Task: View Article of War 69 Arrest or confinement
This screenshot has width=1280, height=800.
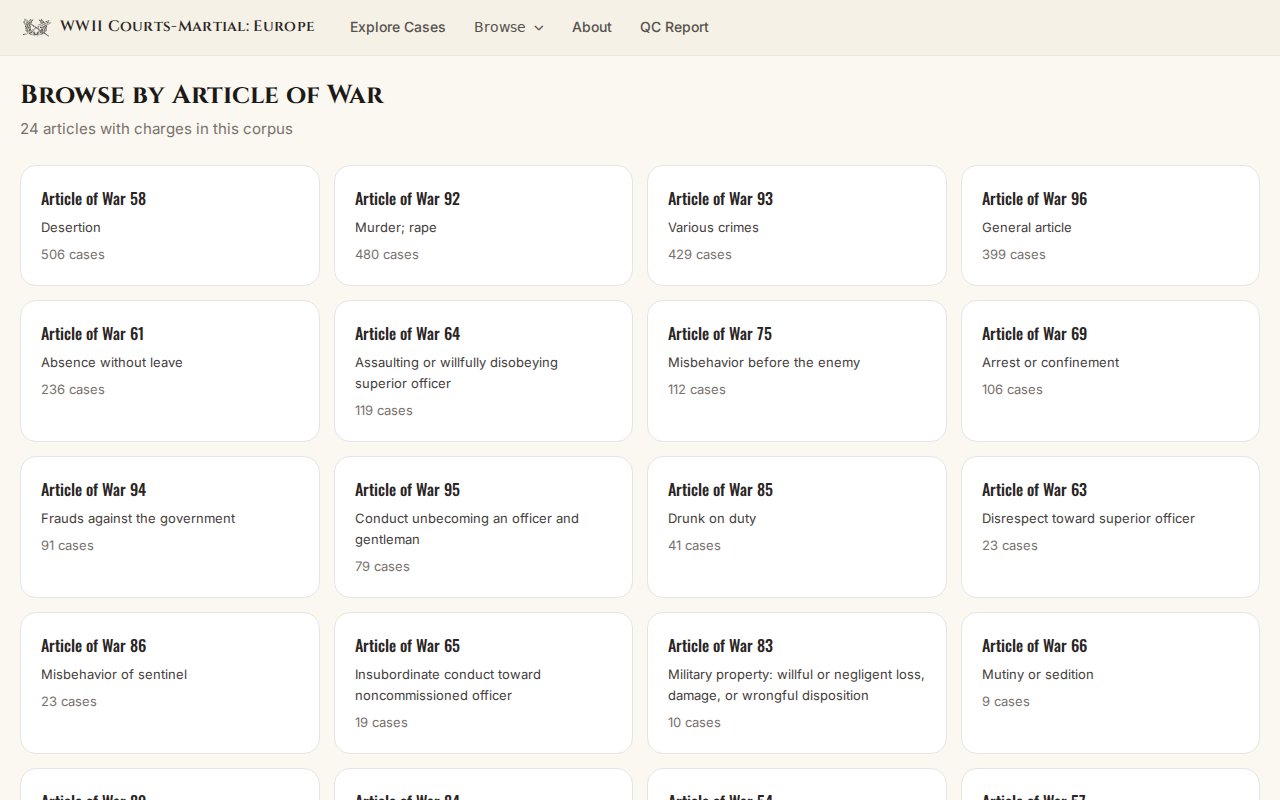Action: click(x=1110, y=371)
